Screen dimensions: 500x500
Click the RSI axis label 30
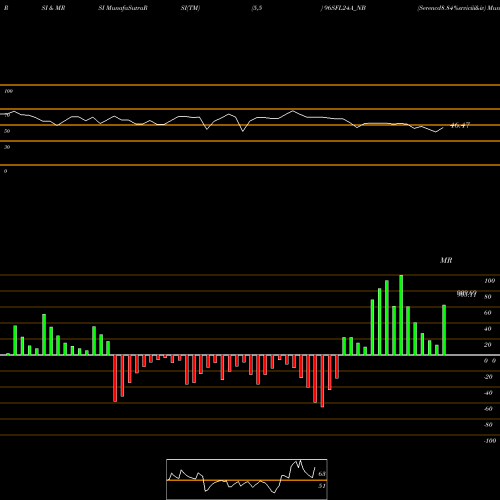[7, 147]
